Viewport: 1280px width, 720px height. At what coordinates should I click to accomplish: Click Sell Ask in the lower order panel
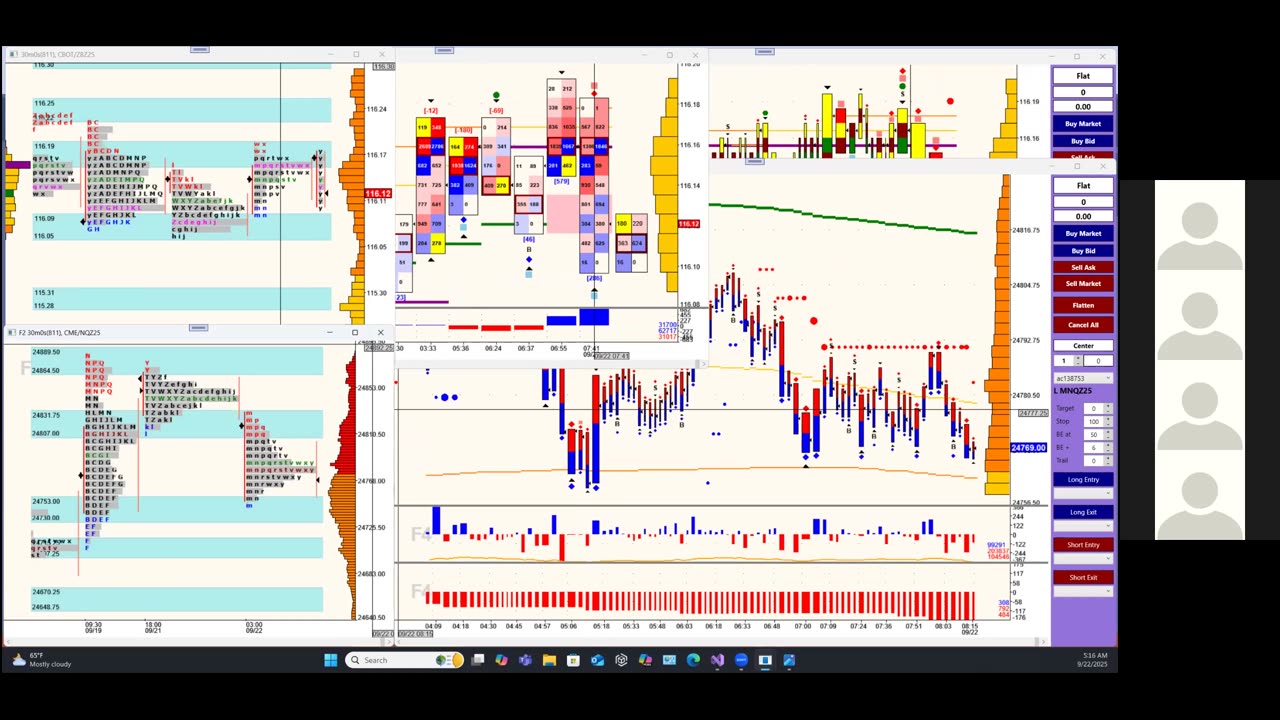1083,267
